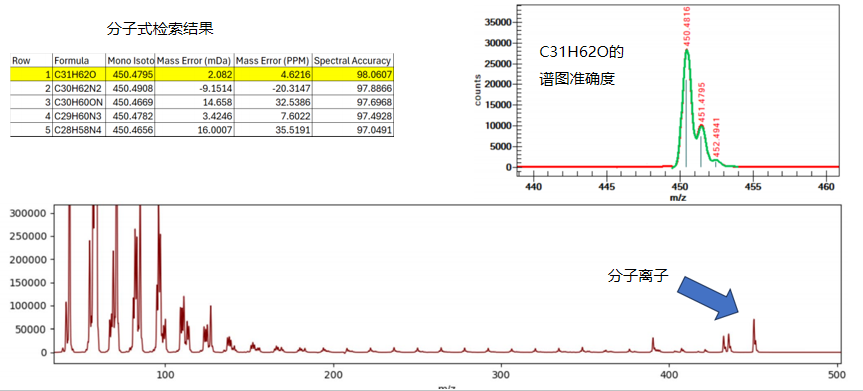Viewport: 863px width, 391px height.
Task: Click the Spectral Accuracy column header
Action: [x=353, y=61]
